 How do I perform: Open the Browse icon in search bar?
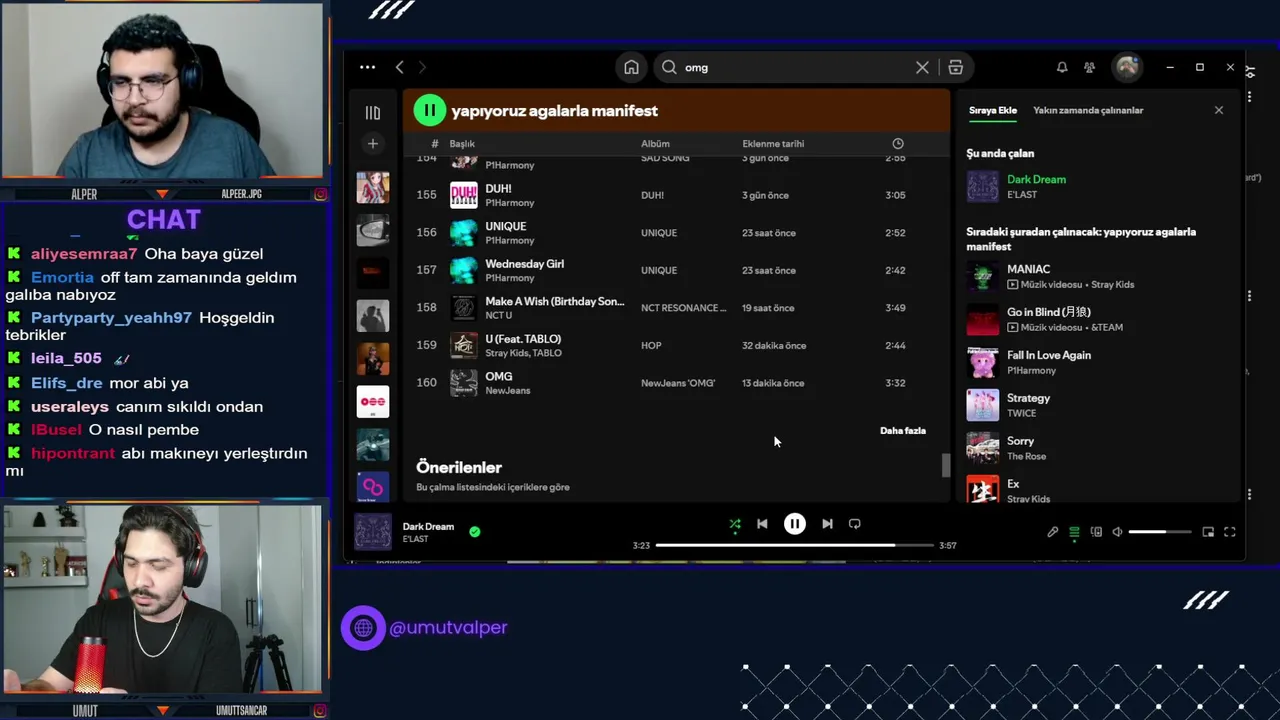point(955,67)
